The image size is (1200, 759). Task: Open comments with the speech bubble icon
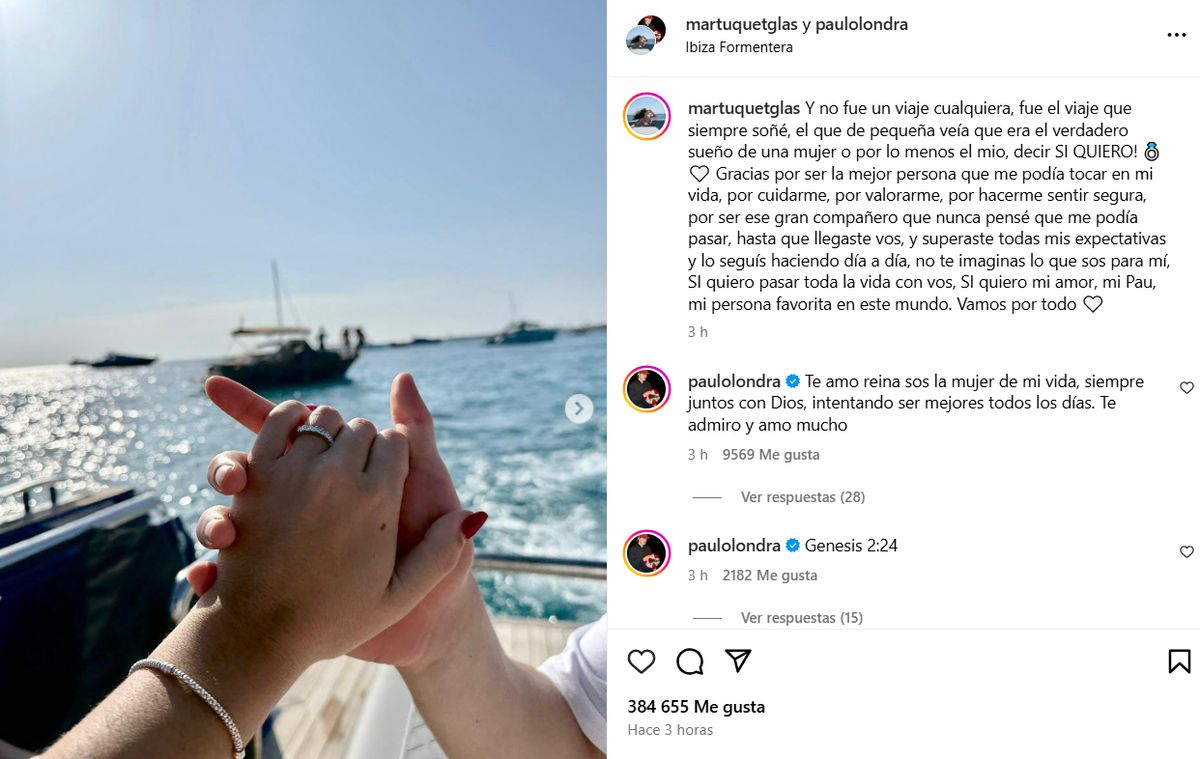[x=690, y=661]
